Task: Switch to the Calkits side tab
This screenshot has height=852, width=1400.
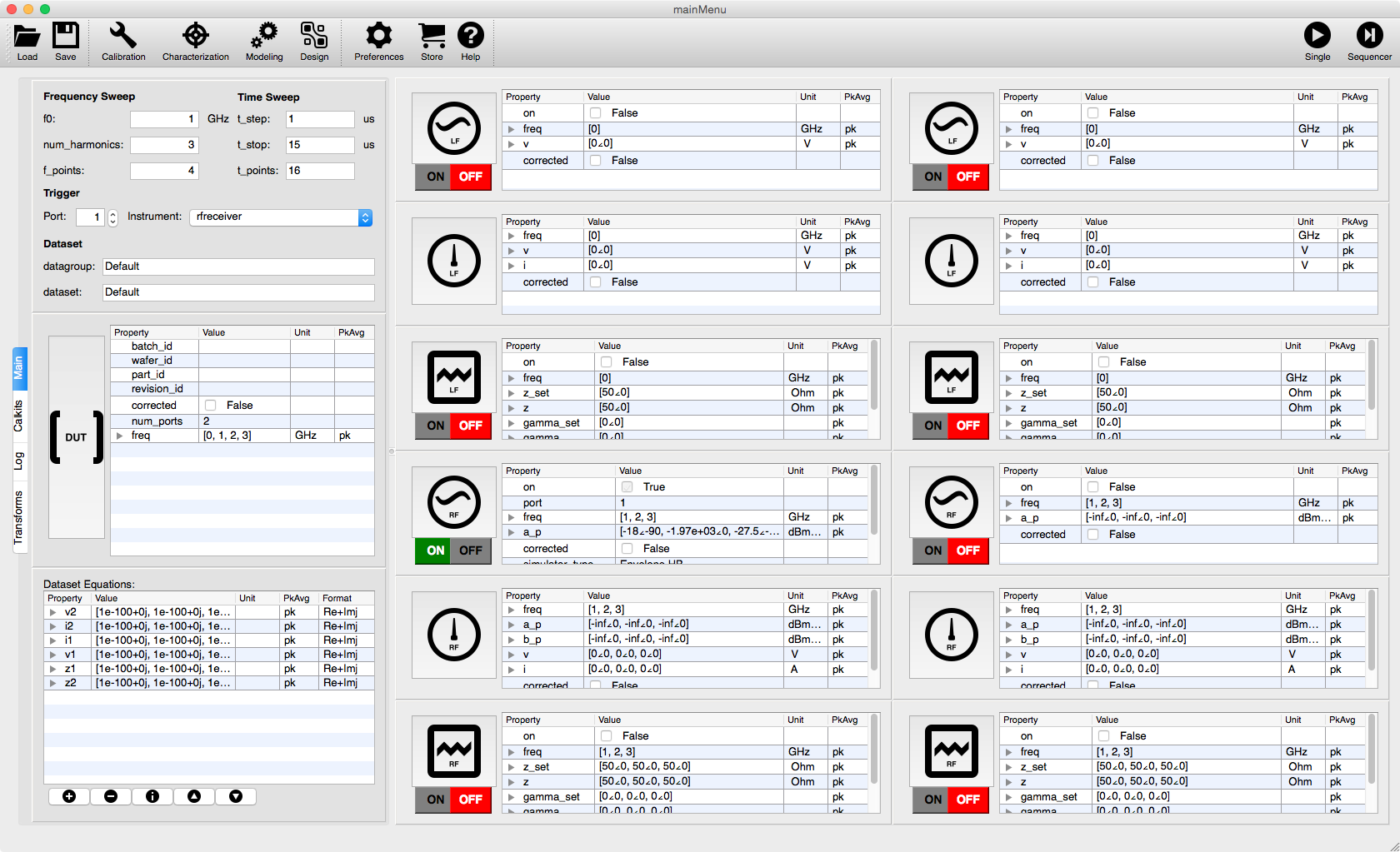Action: coord(19,416)
